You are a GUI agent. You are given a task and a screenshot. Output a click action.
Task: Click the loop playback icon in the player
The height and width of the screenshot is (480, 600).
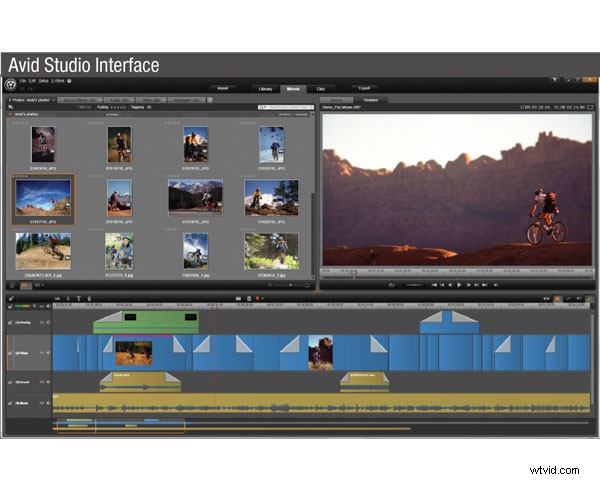(x=391, y=285)
